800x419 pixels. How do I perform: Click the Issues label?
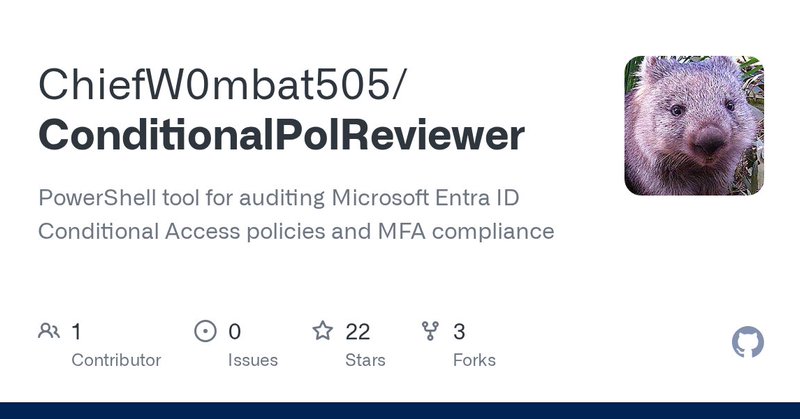(253, 360)
